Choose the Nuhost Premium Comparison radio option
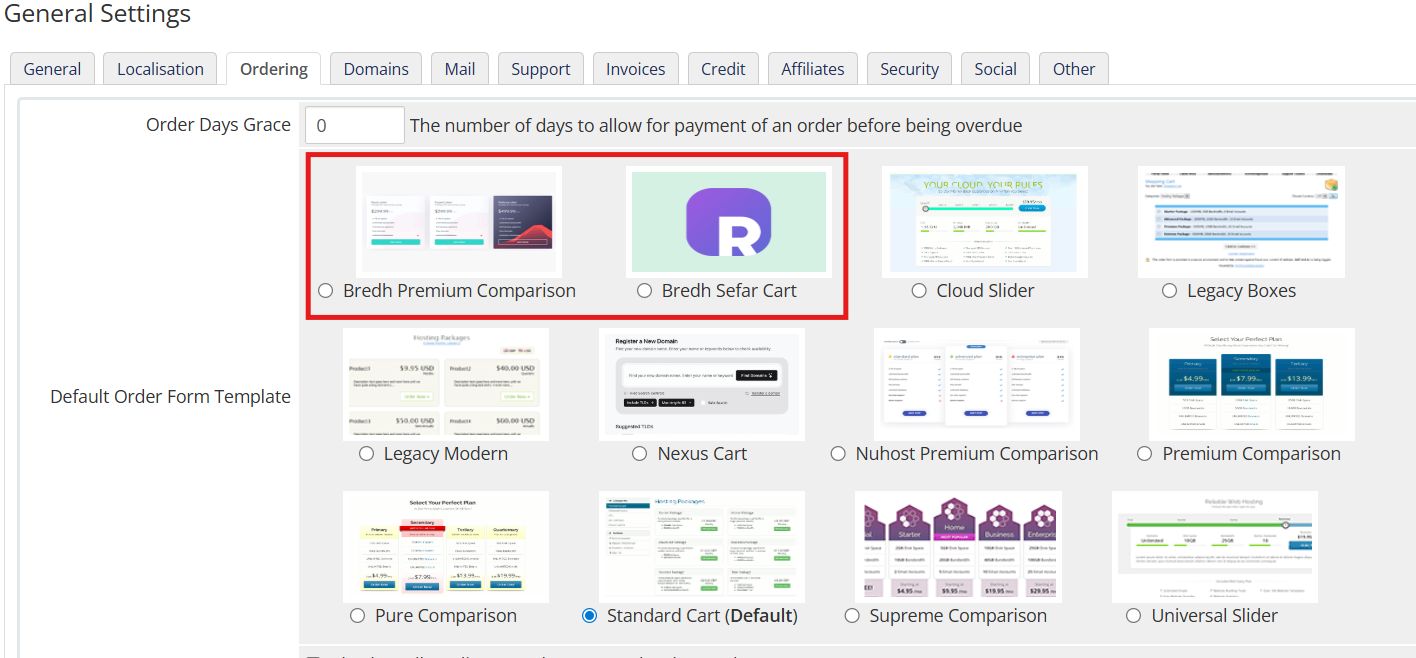Screen dimensions: 1416x658 [838, 454]
